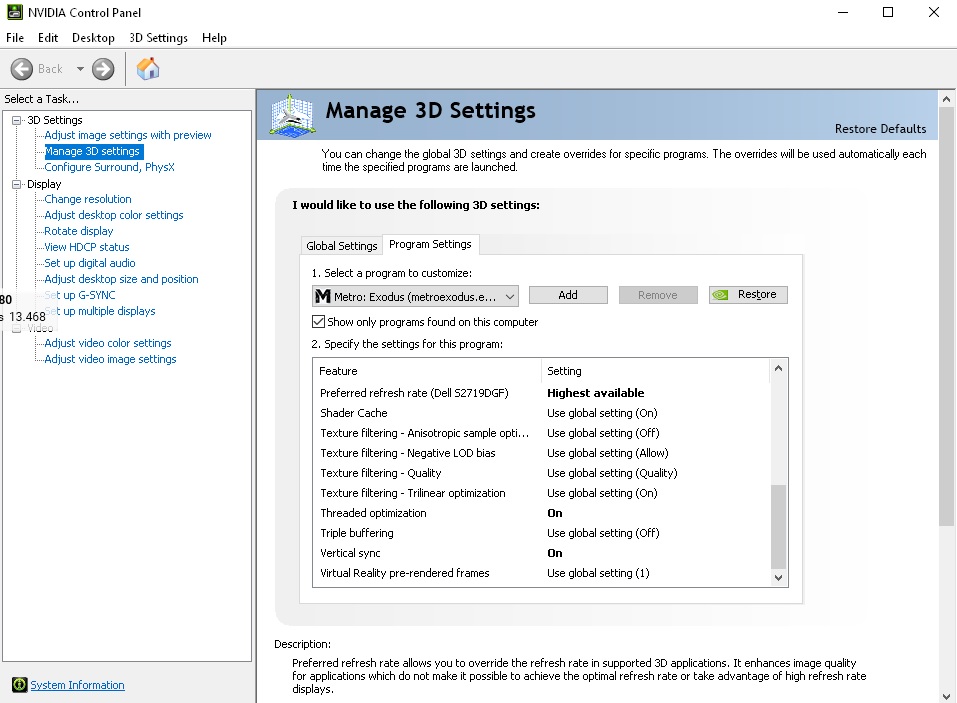Click the NVIDIA Control Panel title icon
Viewport: 957px width, 703px height.
point(13,13)
